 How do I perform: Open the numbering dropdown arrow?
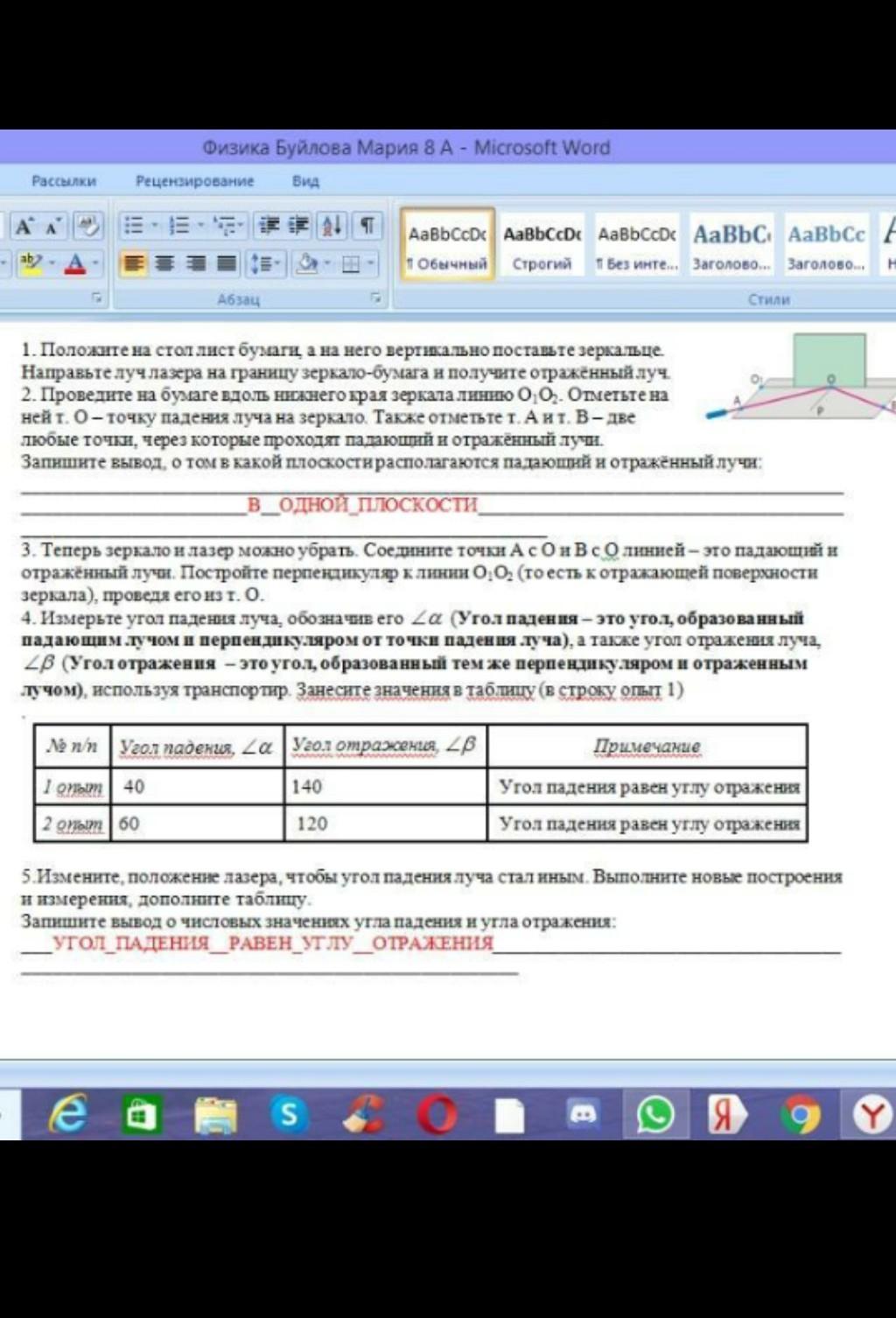200,226
